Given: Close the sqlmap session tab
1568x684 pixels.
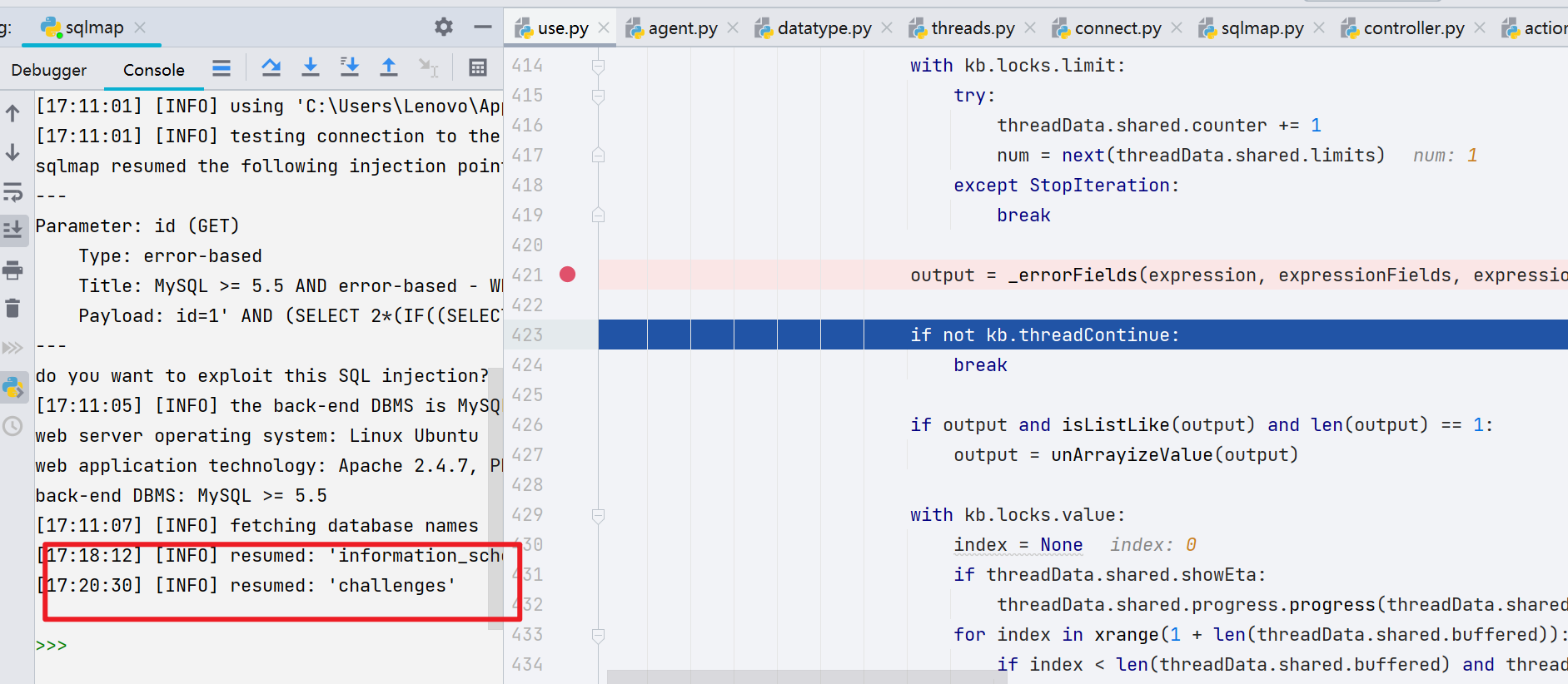Looking at the screenshot, I should point(140,27).
